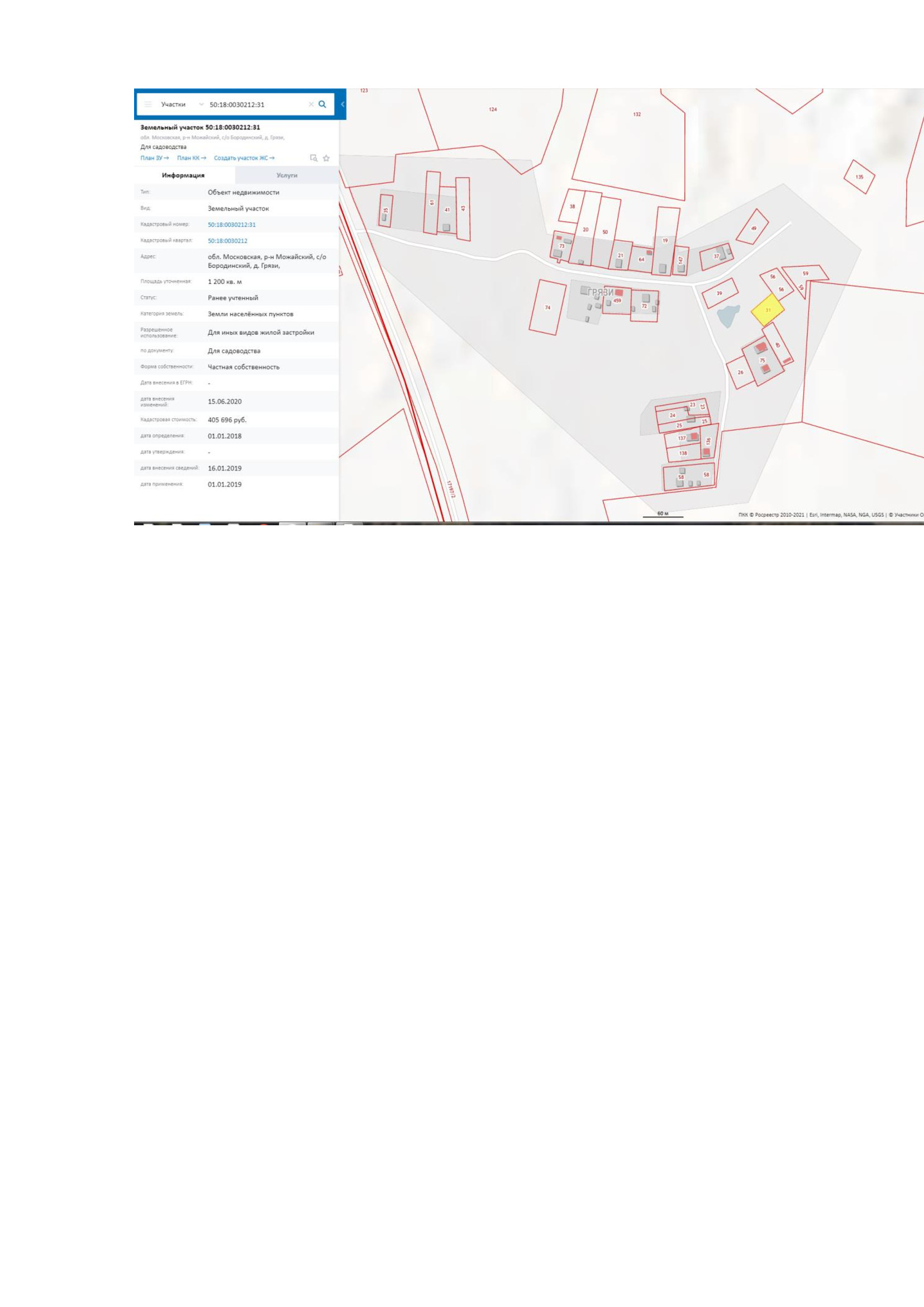Screen dimensions: 924x1307
Task: Click the status value Ранее учтенный
Action: [x=233, y=298]
